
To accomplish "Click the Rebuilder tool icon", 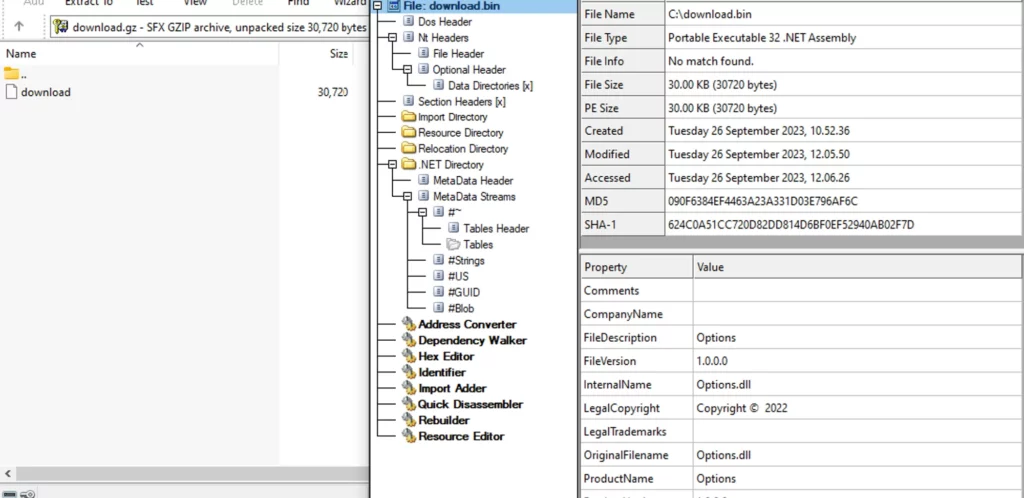I will pos(408,420).
